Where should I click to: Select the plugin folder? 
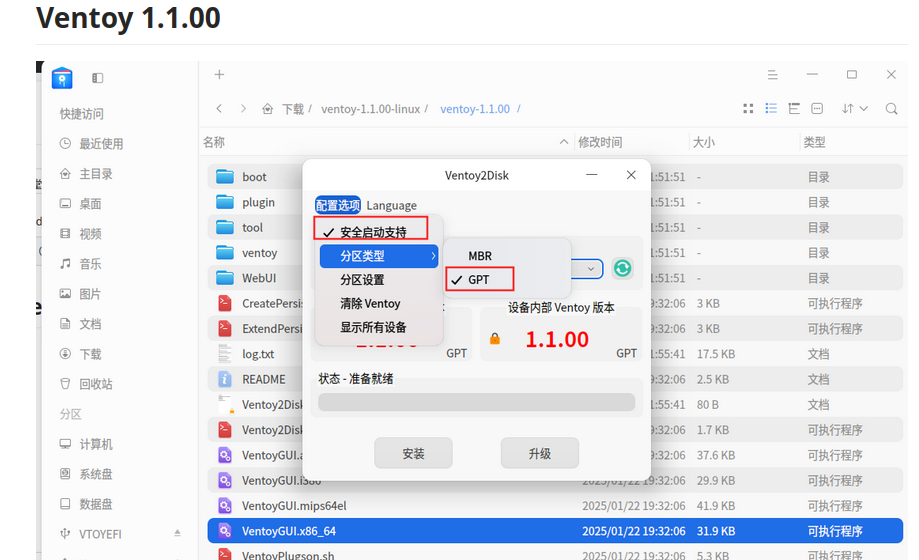(258, 202)
